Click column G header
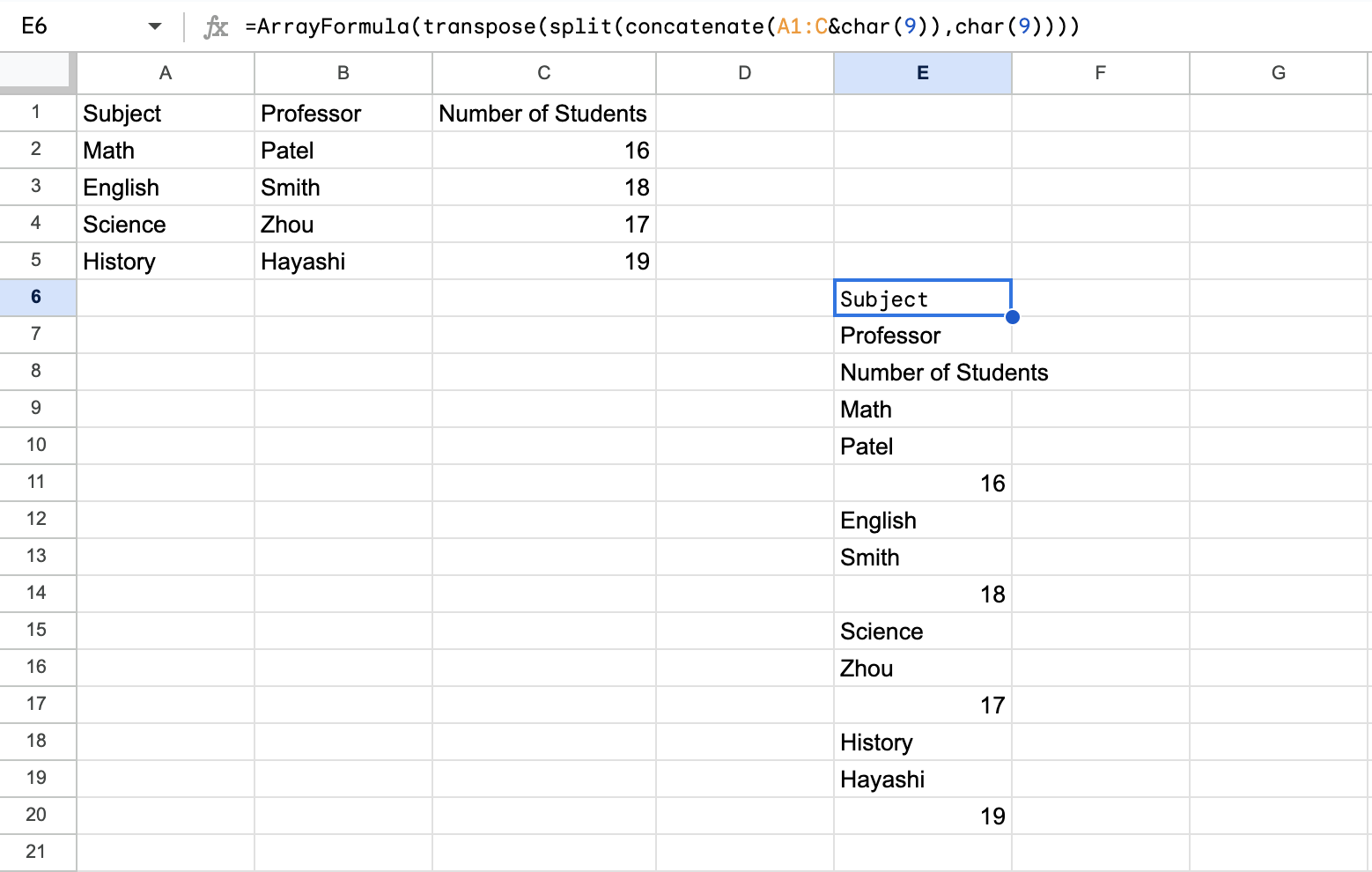This screenshot has width=1372, height=872. pos(1278,73)
